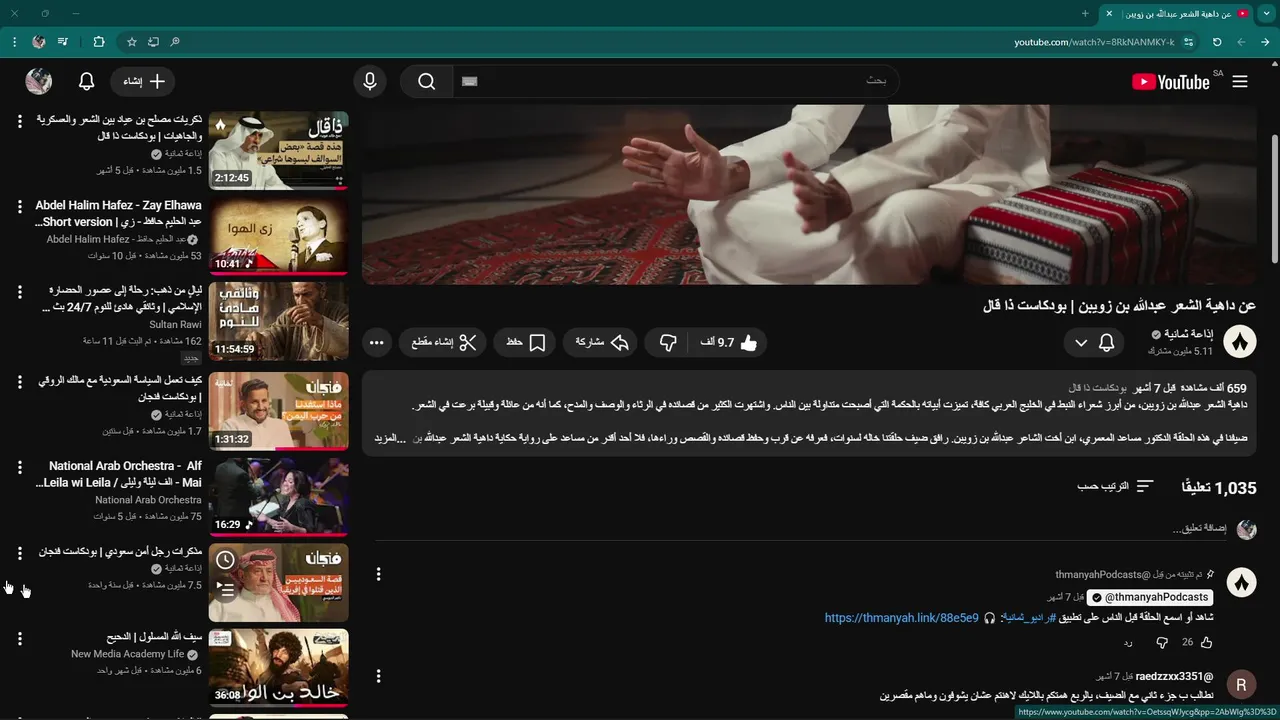Open options for سيف الله المسلول video

pos(19,638)
